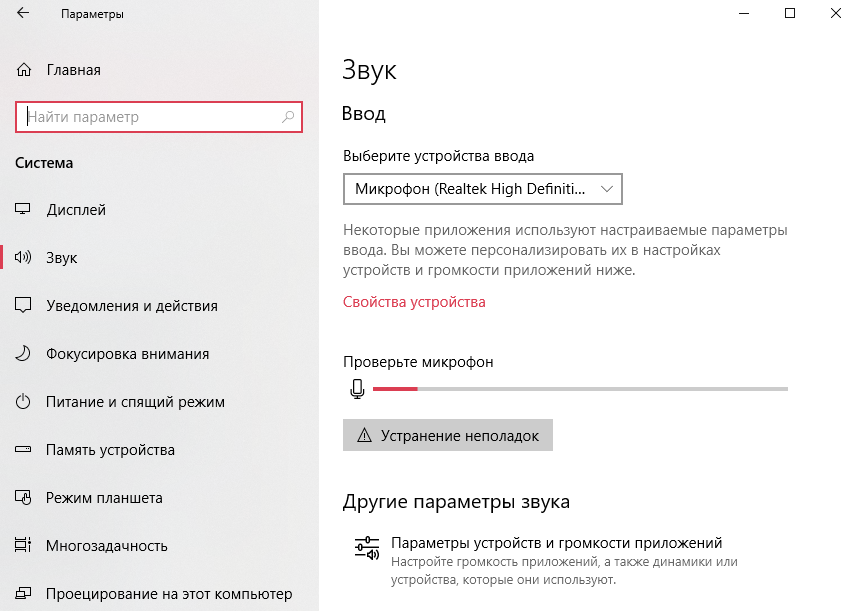The height and width of the screenshot is (611, 853).
Task: Click the Storage drive icon
Action: click(23, 449)
